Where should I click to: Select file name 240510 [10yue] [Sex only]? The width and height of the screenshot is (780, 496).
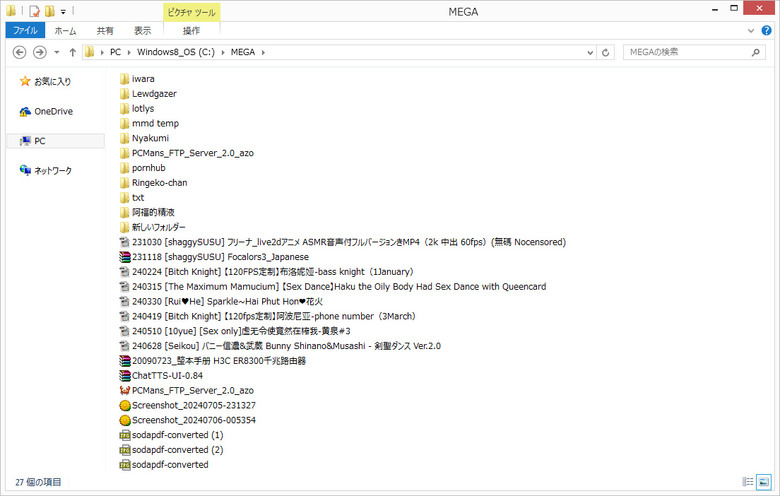point(241,331)
